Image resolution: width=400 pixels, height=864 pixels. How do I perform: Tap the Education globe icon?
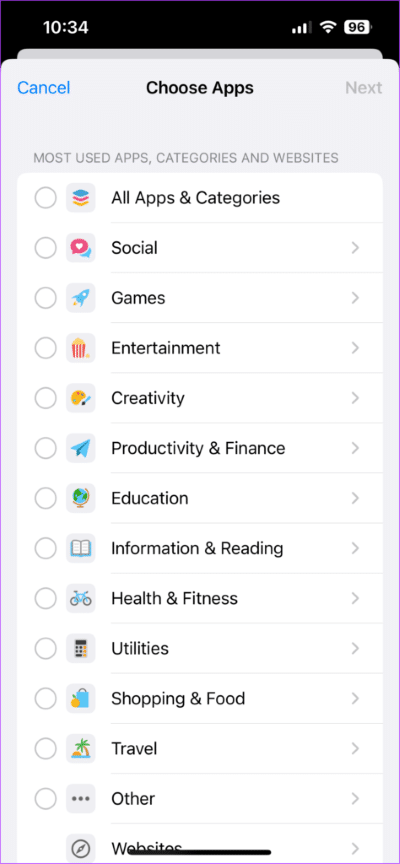pyautogui.click(x=80, y=498)
